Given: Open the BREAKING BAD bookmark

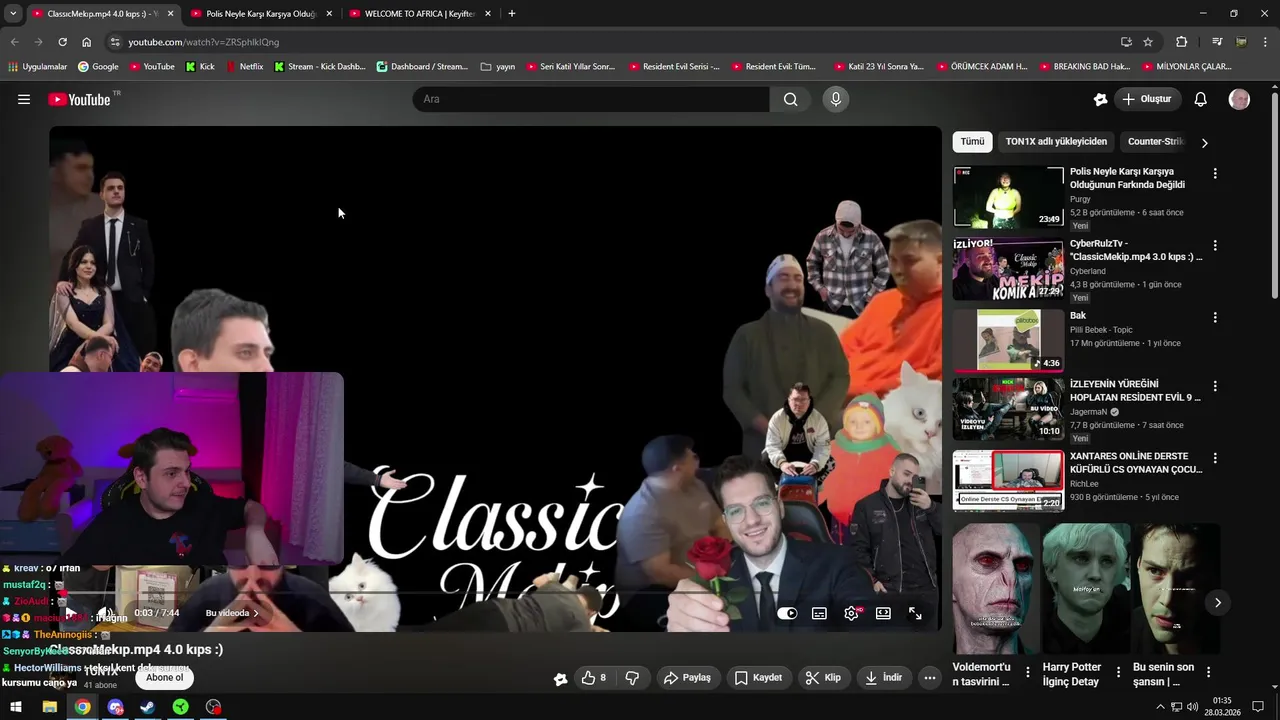Looking at the screenshot, I should (x=1085, y=67).
